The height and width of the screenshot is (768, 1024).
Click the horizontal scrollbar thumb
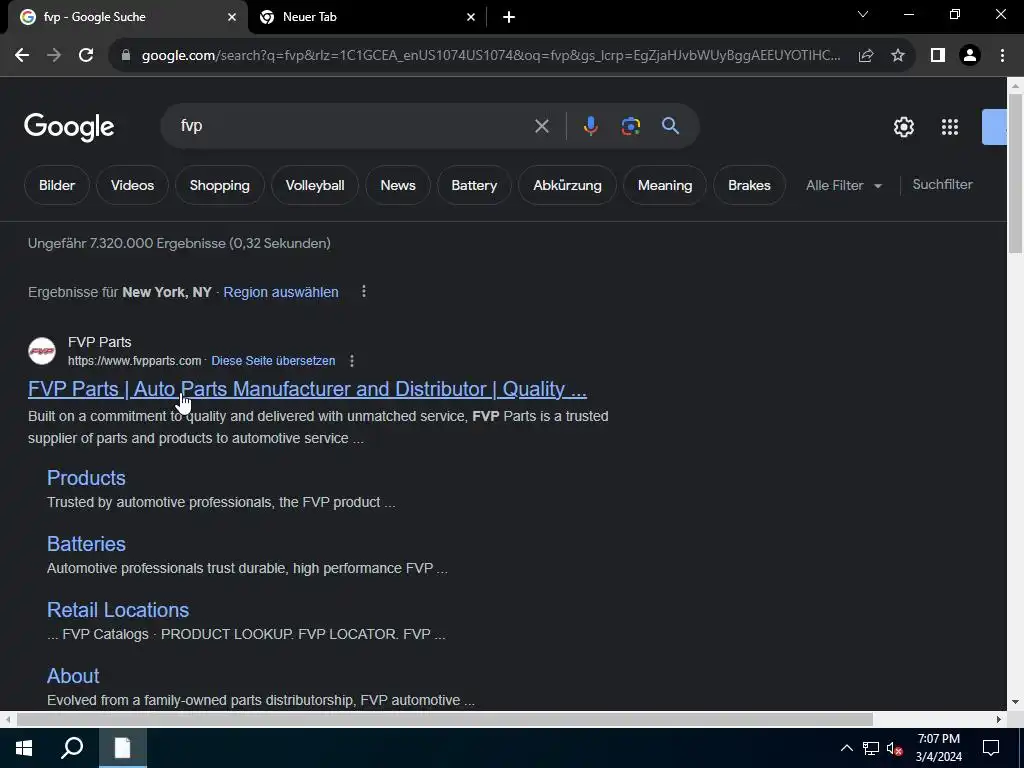point(445,719)
